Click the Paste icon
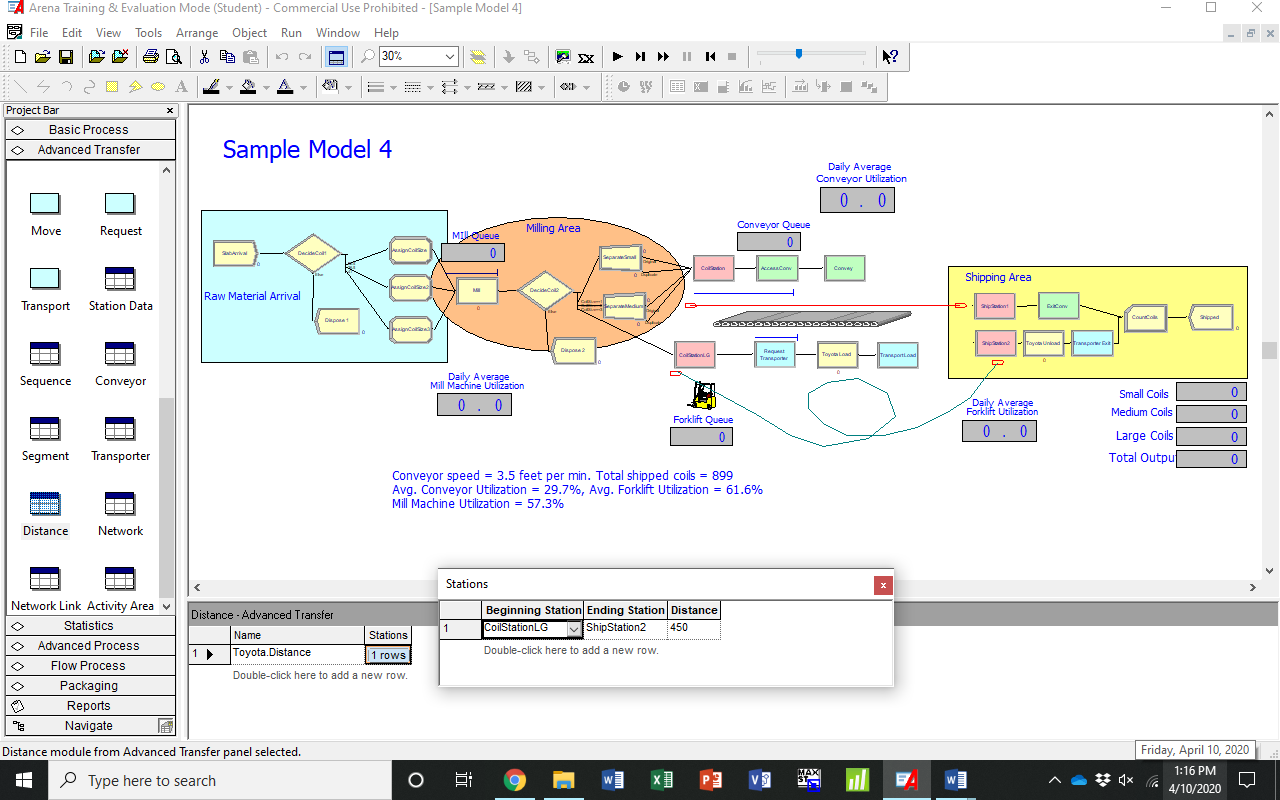Viewport: 1280px width, 800px height. pos(251,57)
